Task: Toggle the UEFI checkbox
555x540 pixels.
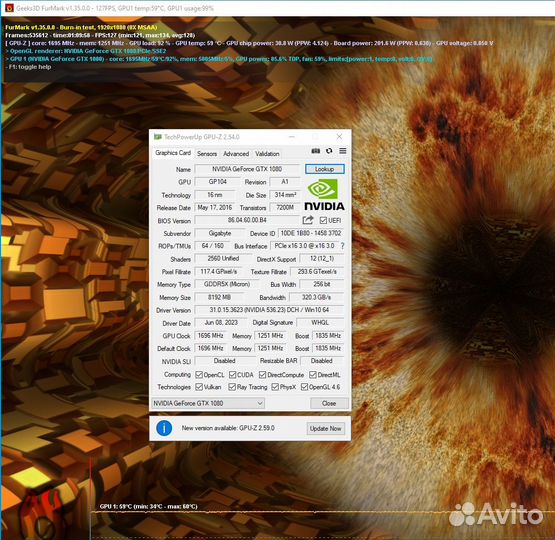Action: pos(323,220)
